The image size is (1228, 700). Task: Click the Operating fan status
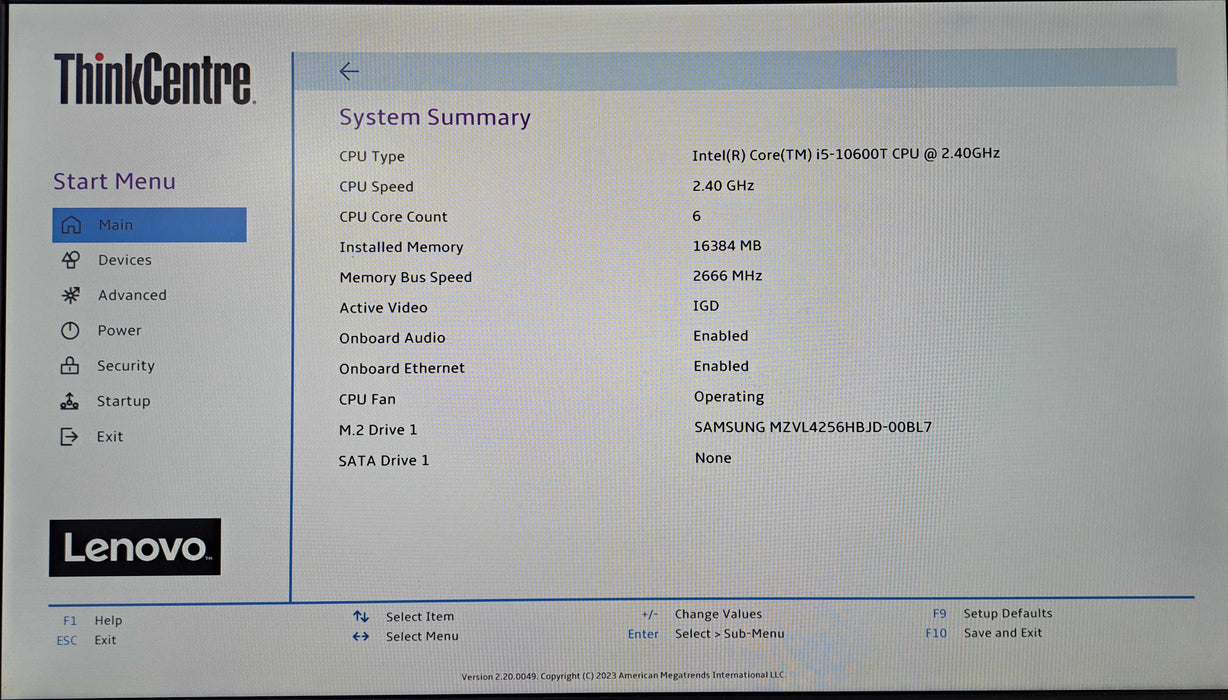[729, 397]
